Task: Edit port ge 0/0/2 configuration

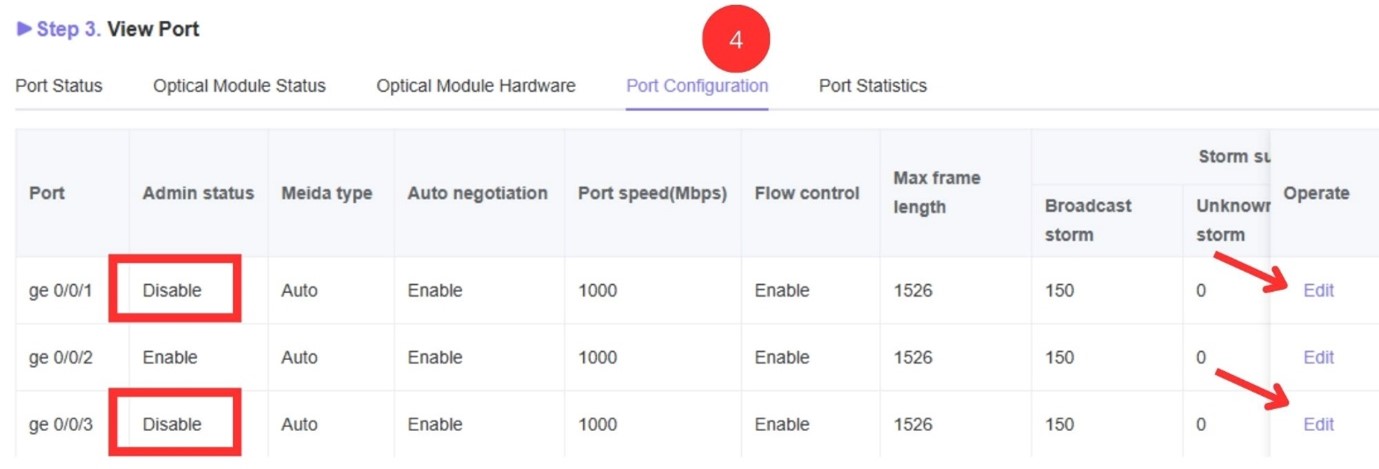Action: [x=1318, y=358]
